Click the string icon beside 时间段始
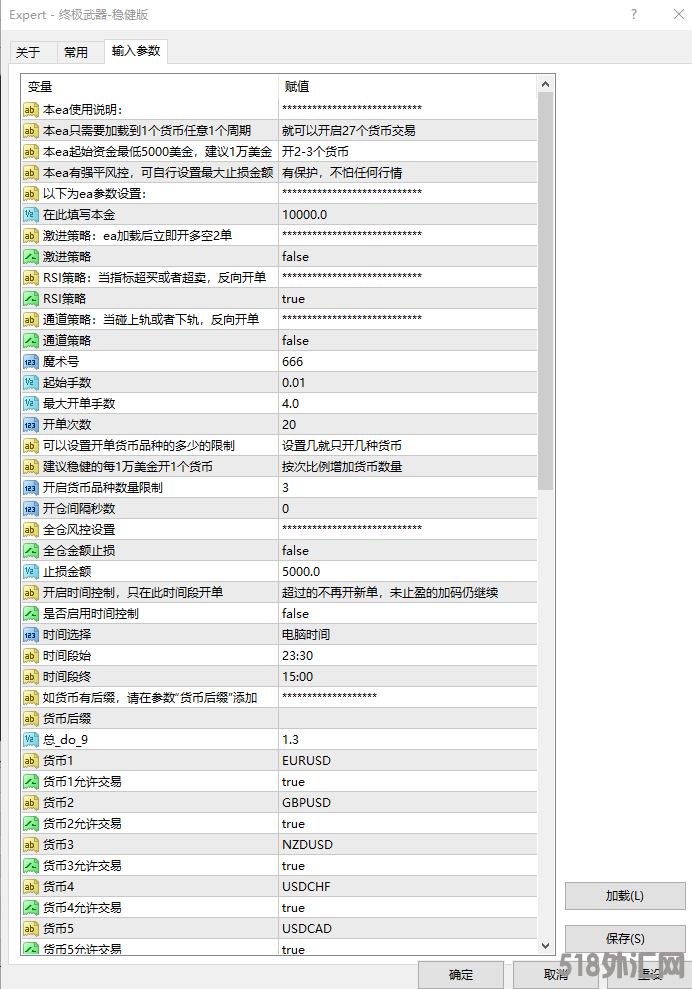This screenshot has width=692, height=989. 30,656
